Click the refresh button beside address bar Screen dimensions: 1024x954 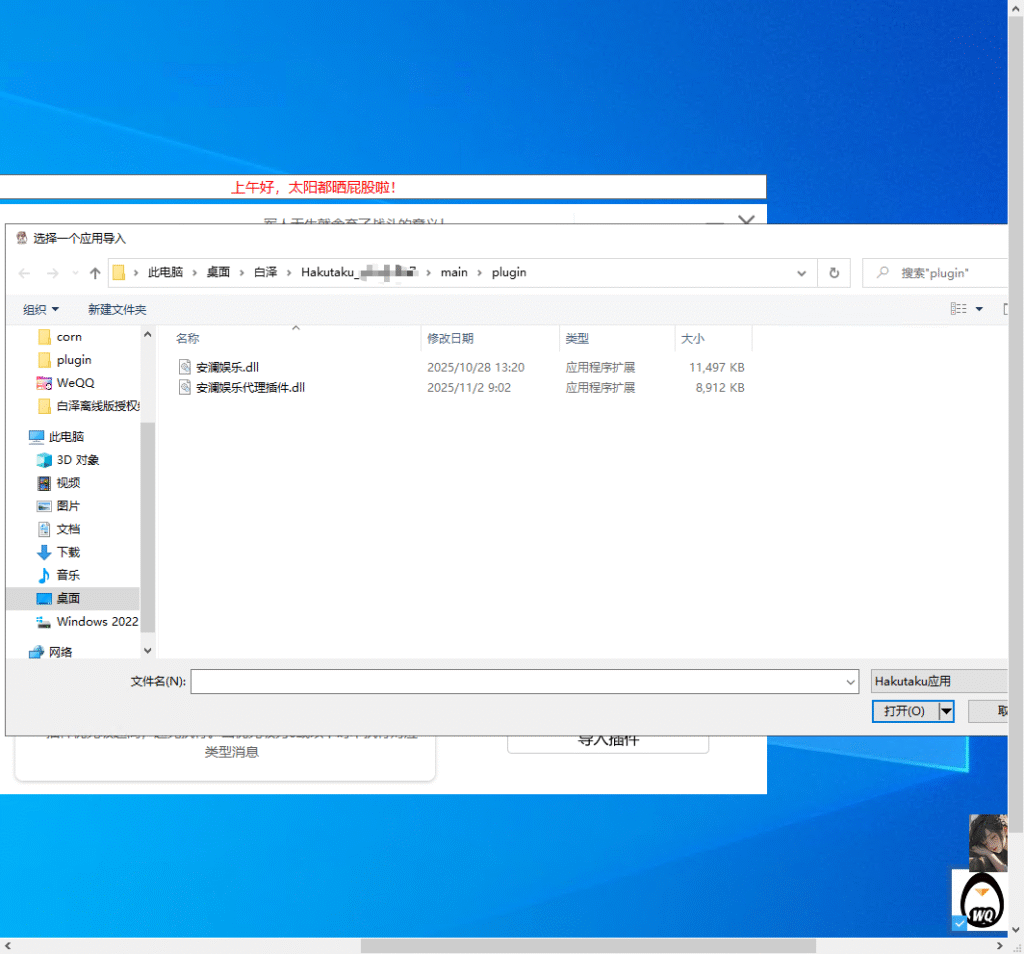click(x=833, y=273)
